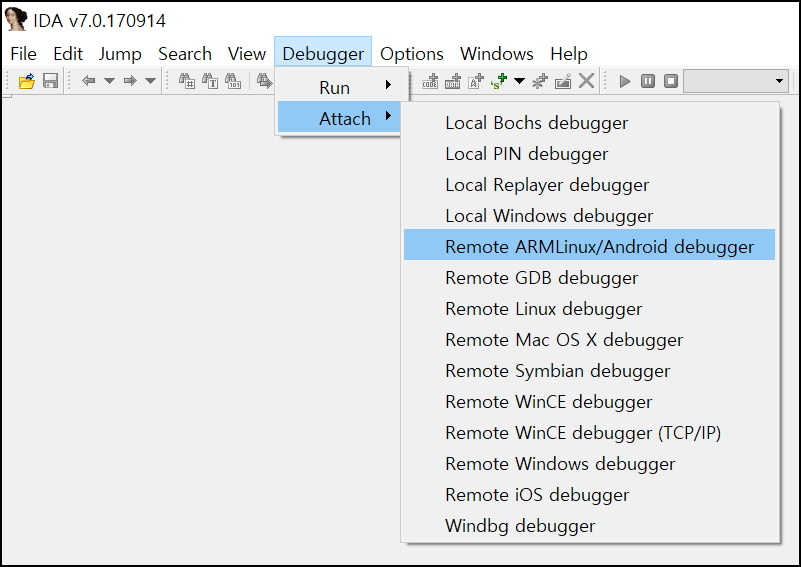Viewport: 801px width, 567px height.
Task: Open the Search menu
Action: tap(185, 54)
